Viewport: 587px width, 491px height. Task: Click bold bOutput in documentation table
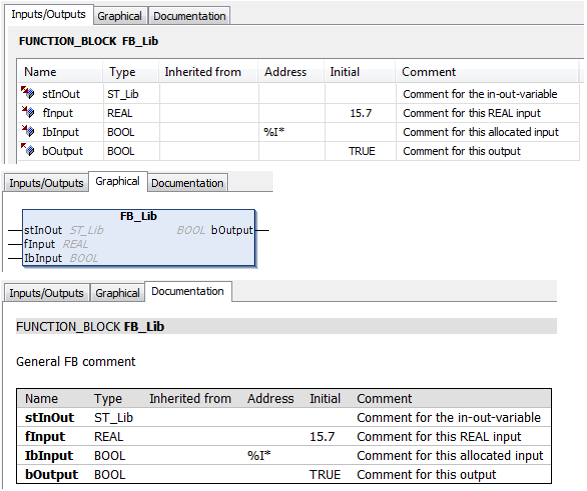tap(52, 475)
